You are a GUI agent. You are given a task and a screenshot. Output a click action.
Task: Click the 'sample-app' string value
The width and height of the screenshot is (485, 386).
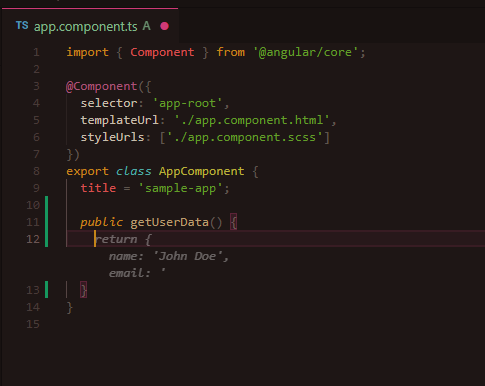pyautogui.click(x=180, y=188)
